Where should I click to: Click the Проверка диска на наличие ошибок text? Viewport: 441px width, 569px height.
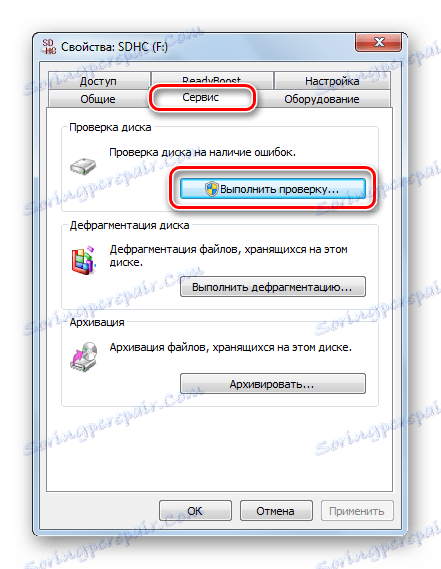click(x=203, y=152)
